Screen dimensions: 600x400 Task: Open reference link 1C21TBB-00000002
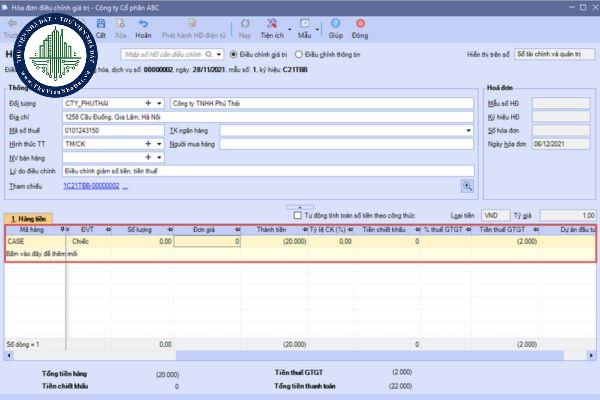[92, 186]
